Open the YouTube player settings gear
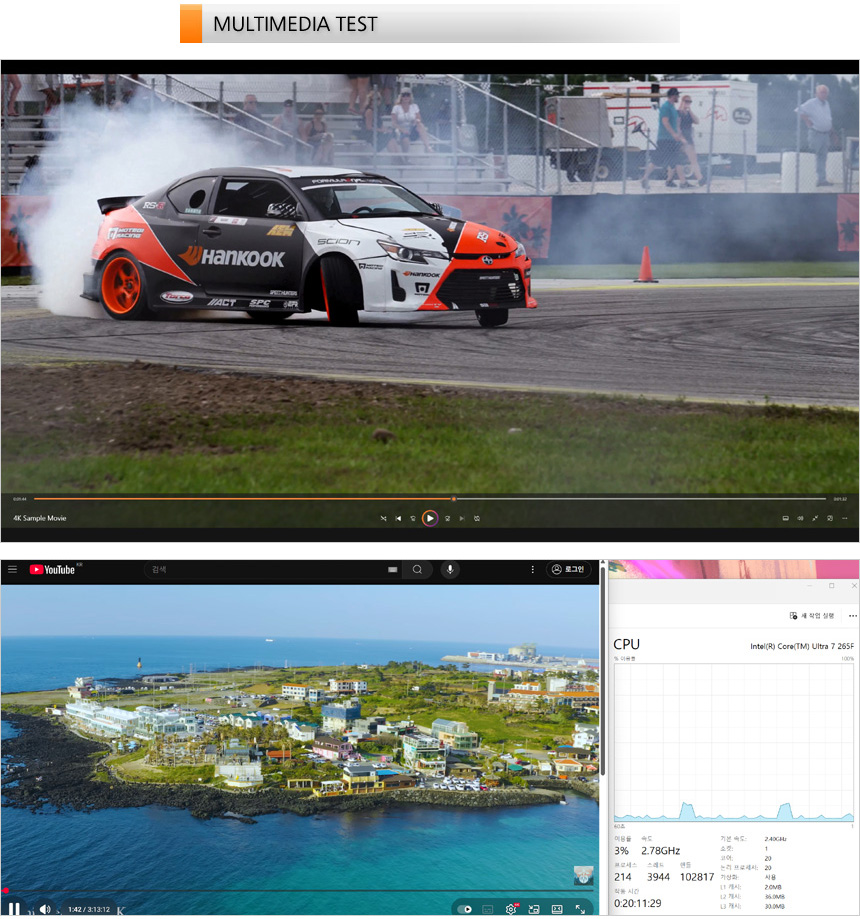Viewport: 860px width, 919px height. [511, 909]
